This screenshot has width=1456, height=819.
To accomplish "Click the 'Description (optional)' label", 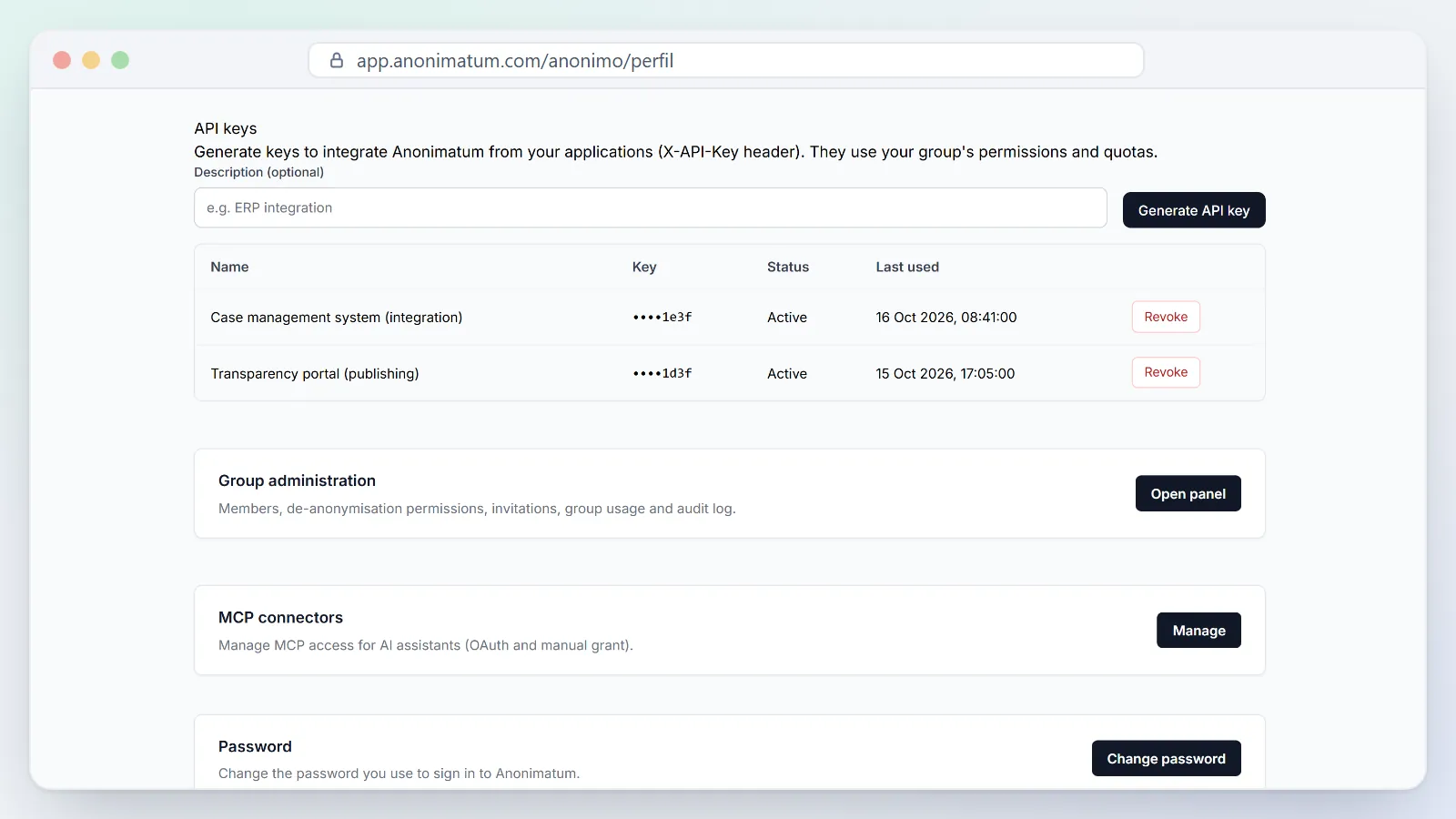I will [x=258, y=172].
